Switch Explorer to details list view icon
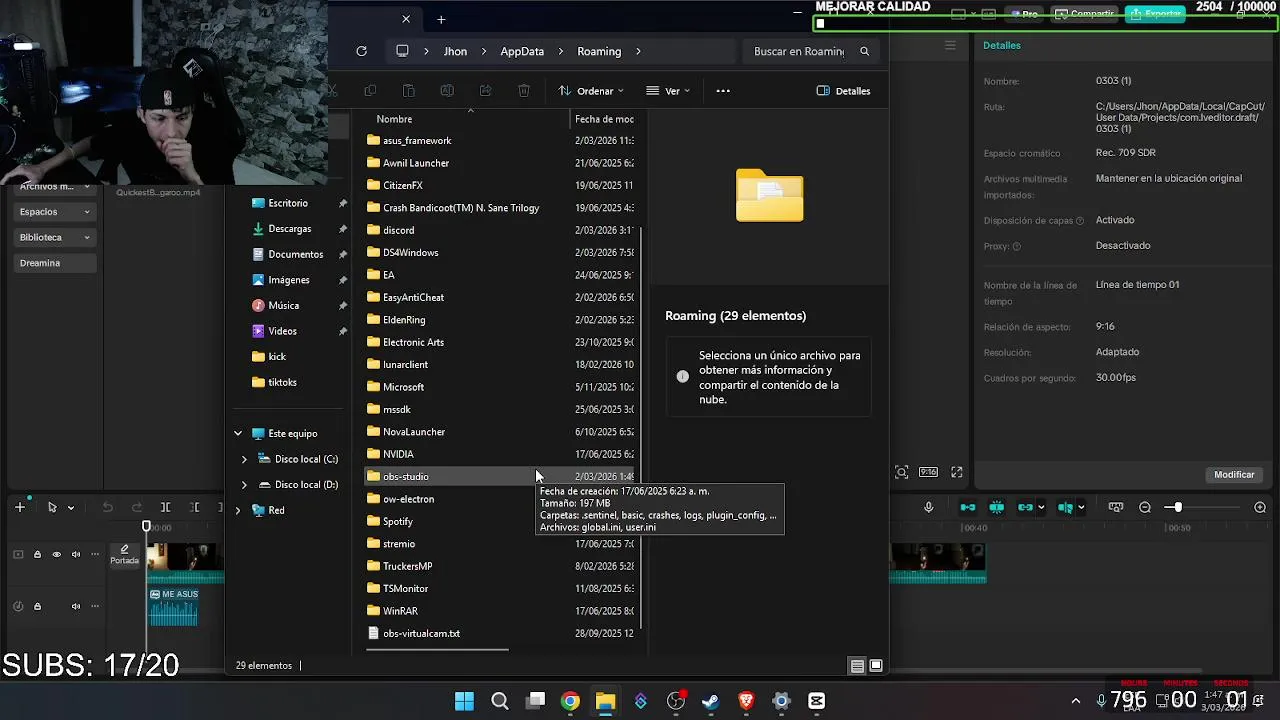Image resolution: width=1280 pixels, height=720 pixels. point(857,666)
